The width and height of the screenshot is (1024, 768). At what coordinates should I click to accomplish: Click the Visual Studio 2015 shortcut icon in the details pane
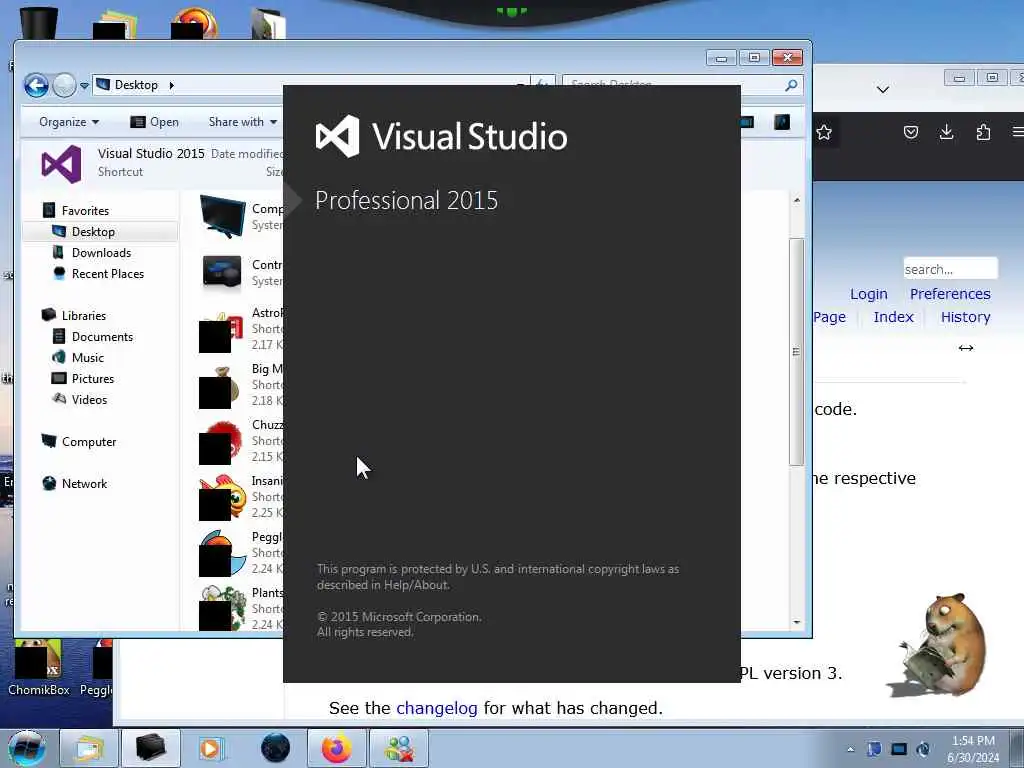point(61,164)
